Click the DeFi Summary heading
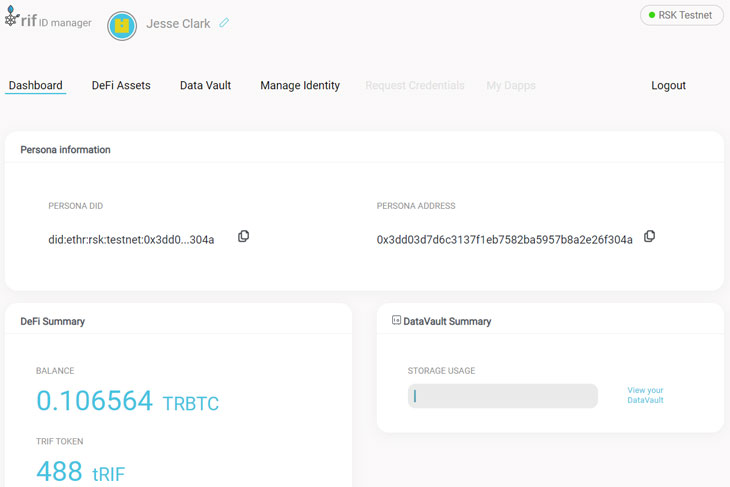This screenshot has height=487, width=730. (x=53, y=322)
